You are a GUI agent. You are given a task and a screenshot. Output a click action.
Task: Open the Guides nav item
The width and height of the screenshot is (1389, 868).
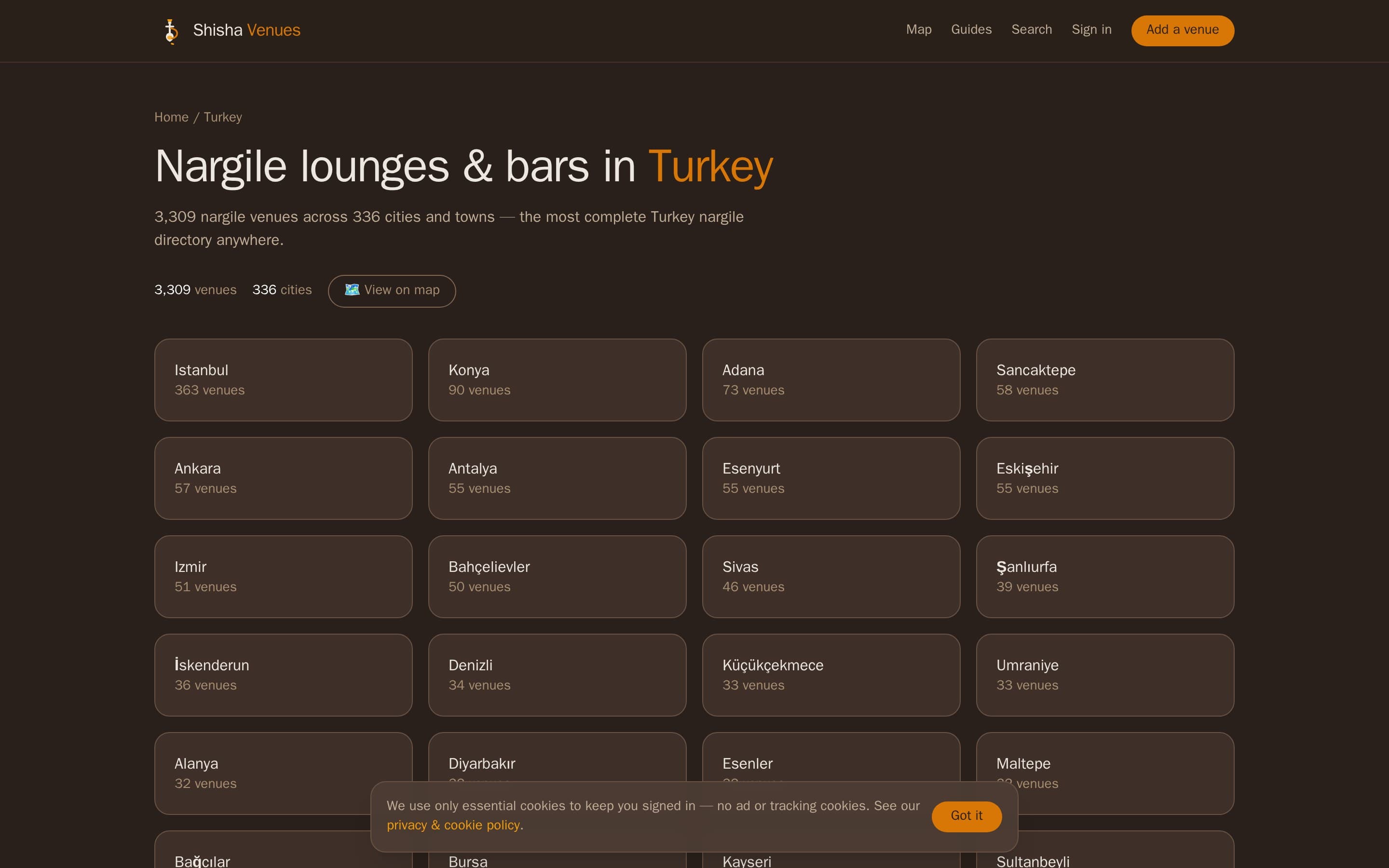971,30
